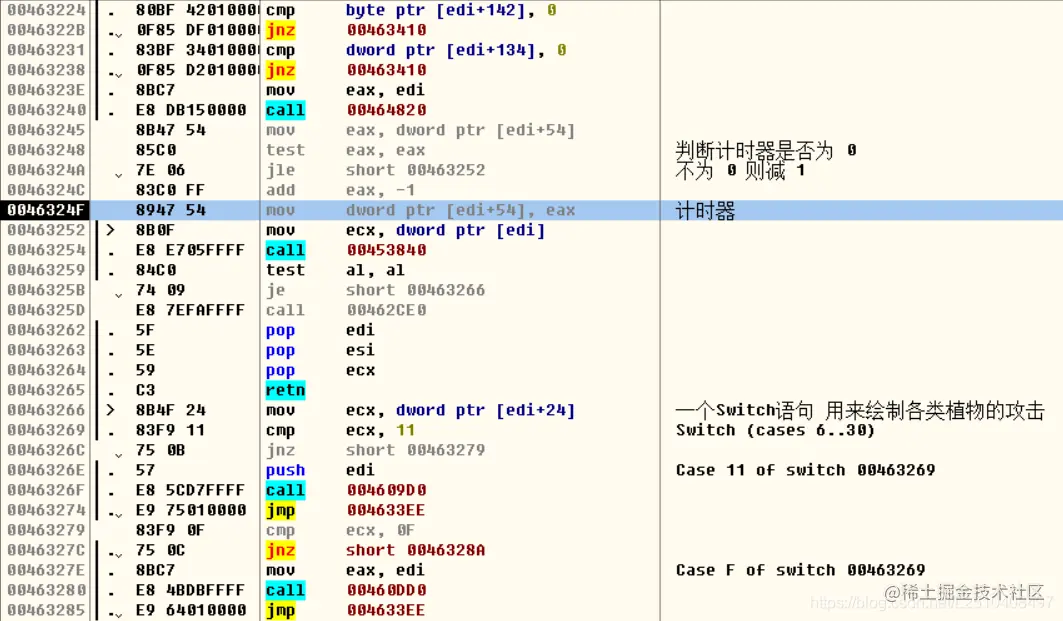Click je short 00463266 instruction
Viewport: 1063px width, 621px height.
375,290
